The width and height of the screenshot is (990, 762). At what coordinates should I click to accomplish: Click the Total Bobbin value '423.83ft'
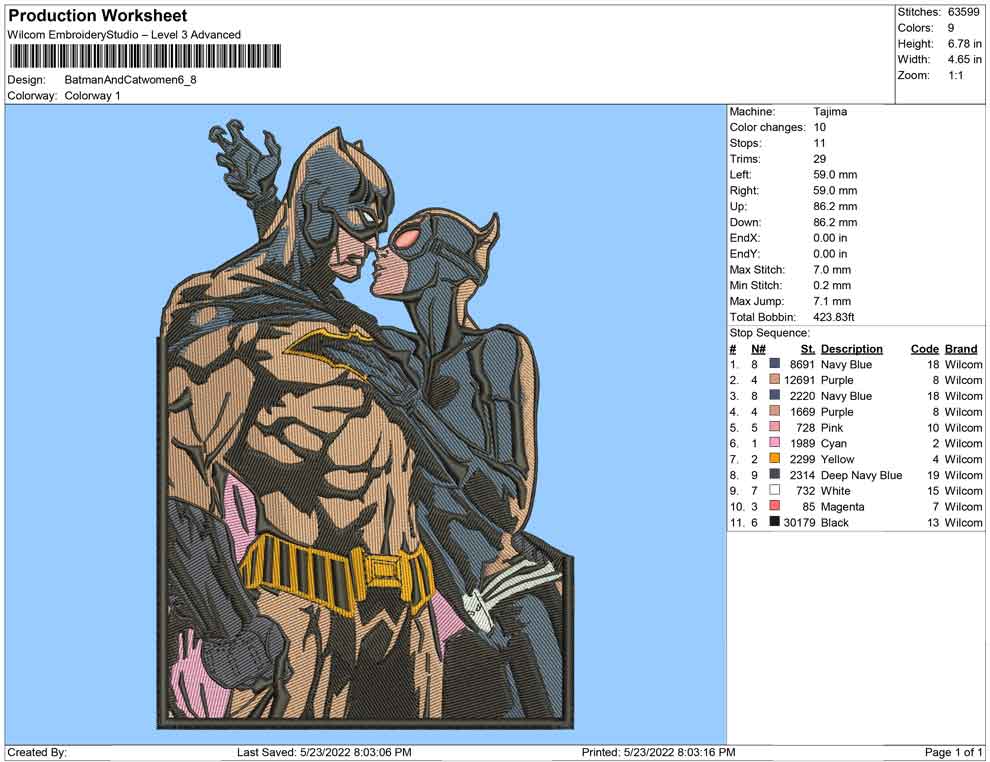[x=833, y=317]
